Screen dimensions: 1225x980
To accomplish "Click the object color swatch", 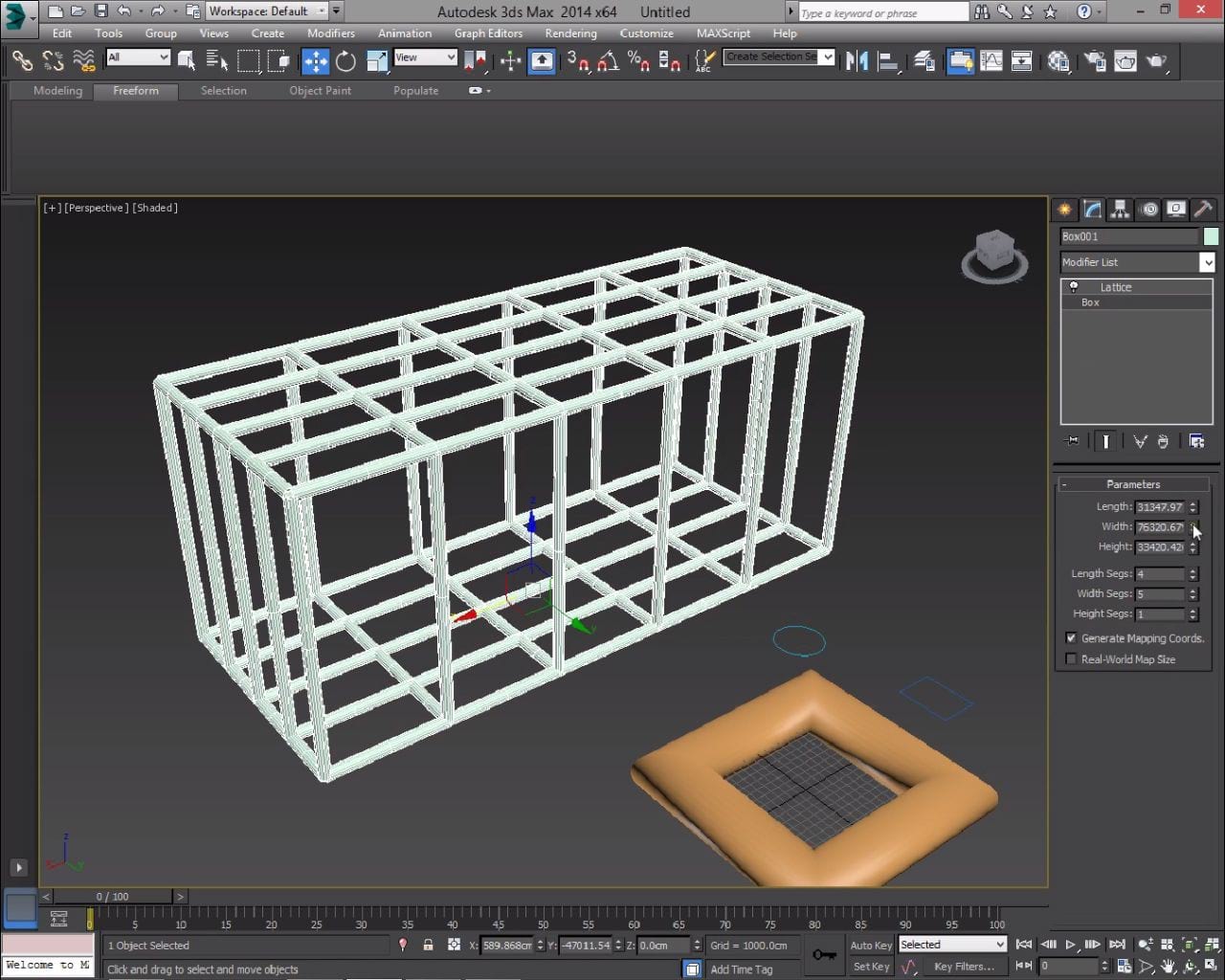I will point(1211,236).
